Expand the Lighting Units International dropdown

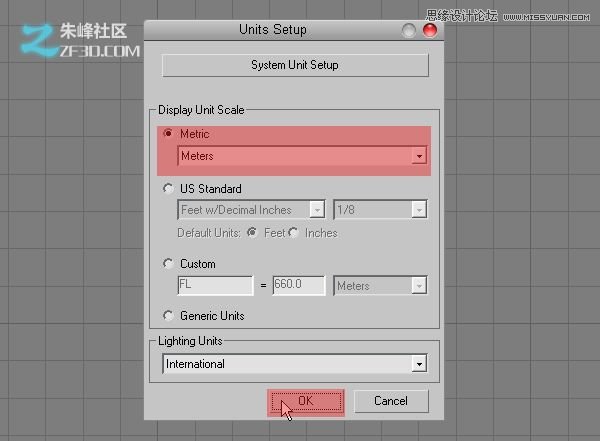(x=419, y=364)
